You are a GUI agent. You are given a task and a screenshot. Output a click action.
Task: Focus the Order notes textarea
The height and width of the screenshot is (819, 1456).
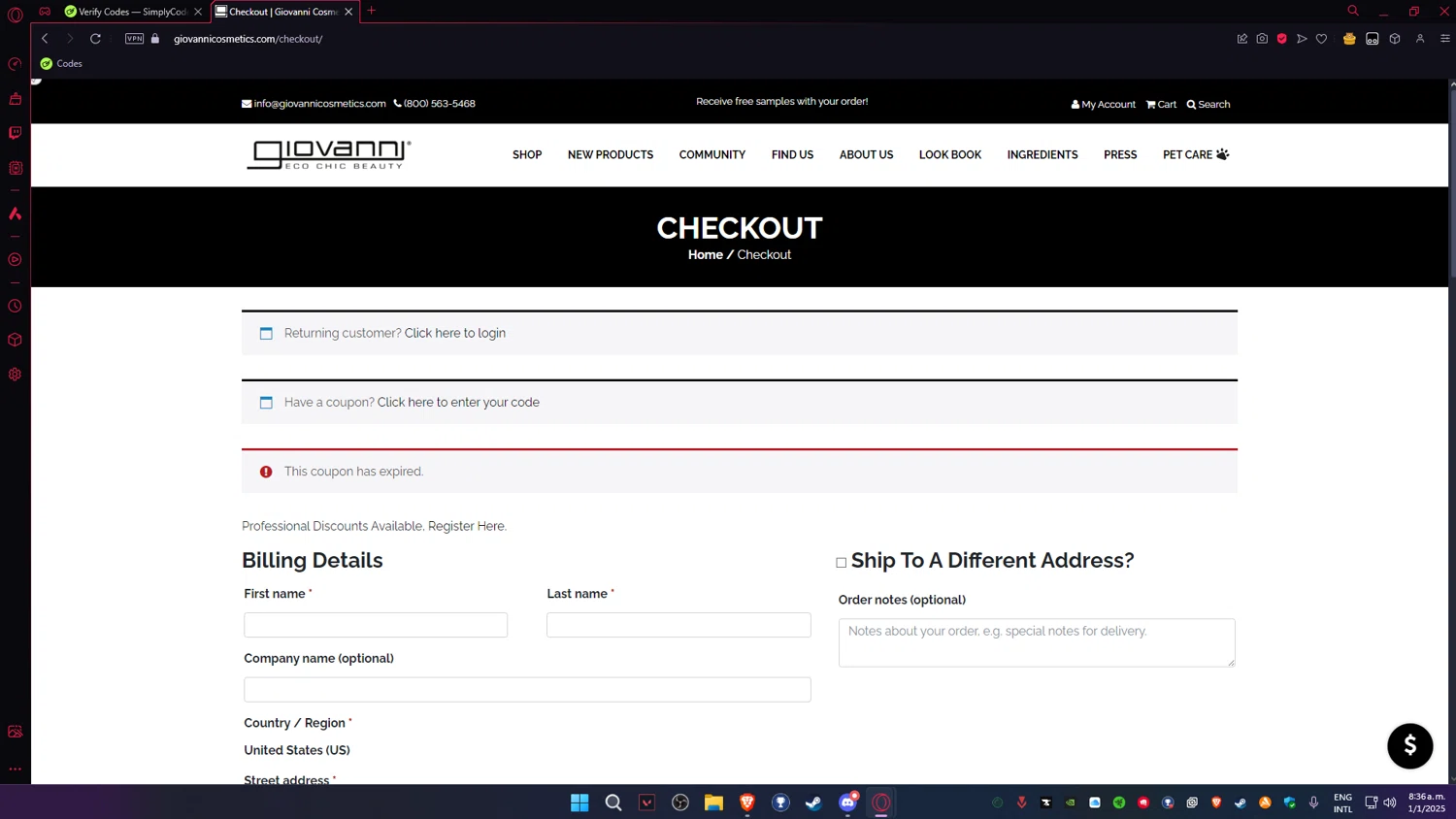click(x=1037, y=642)
